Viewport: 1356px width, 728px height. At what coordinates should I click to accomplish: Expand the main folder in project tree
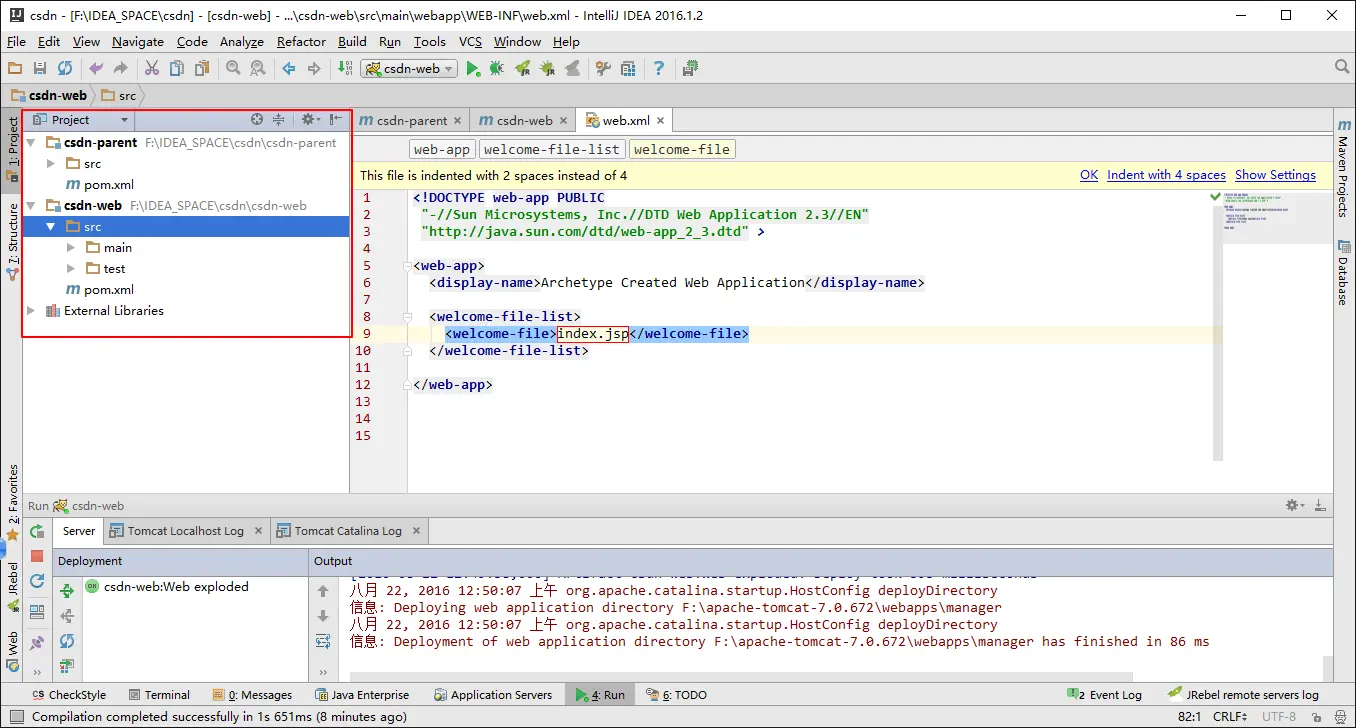[x=71, y=248]
